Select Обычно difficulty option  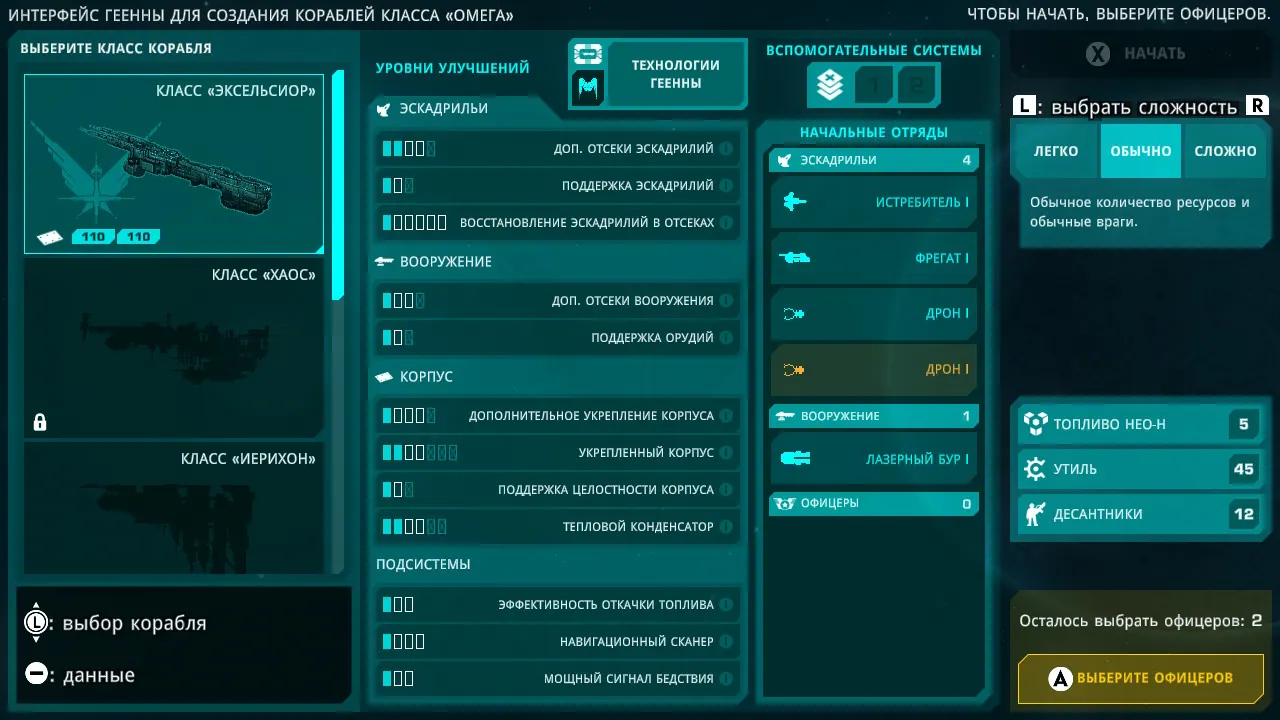(1141, 151)
